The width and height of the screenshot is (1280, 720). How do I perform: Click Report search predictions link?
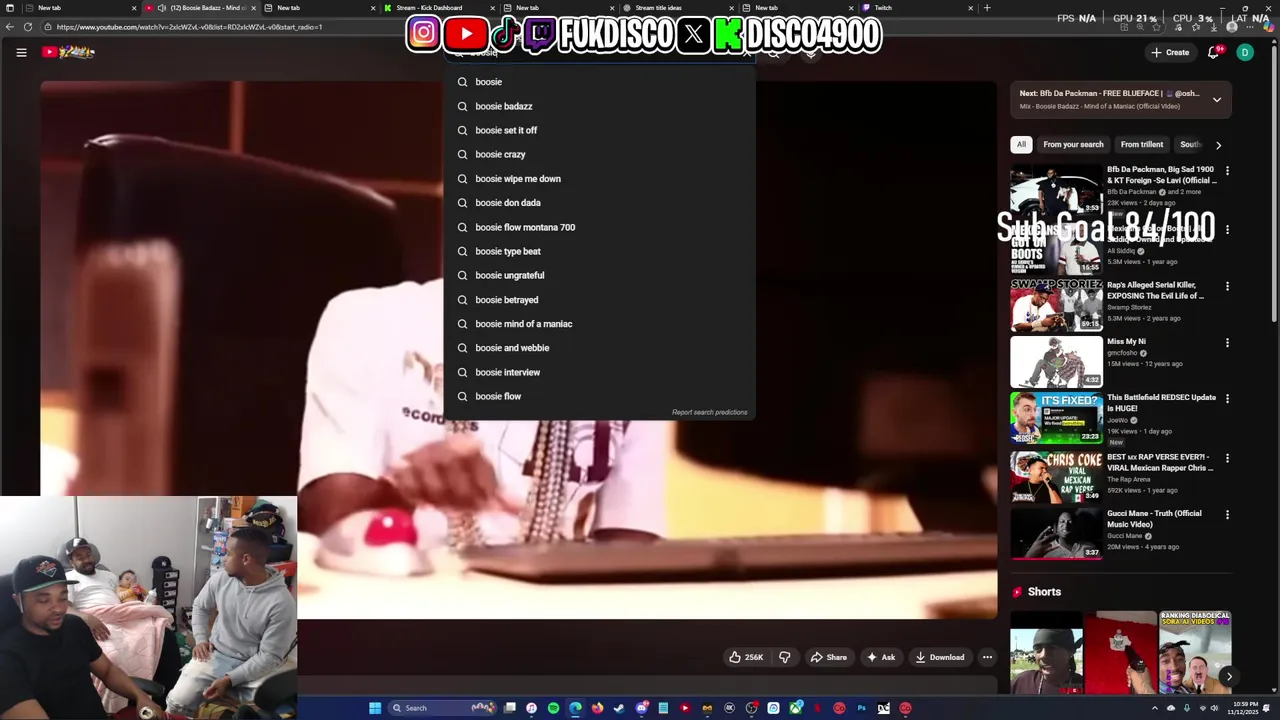tap(709, 412)
